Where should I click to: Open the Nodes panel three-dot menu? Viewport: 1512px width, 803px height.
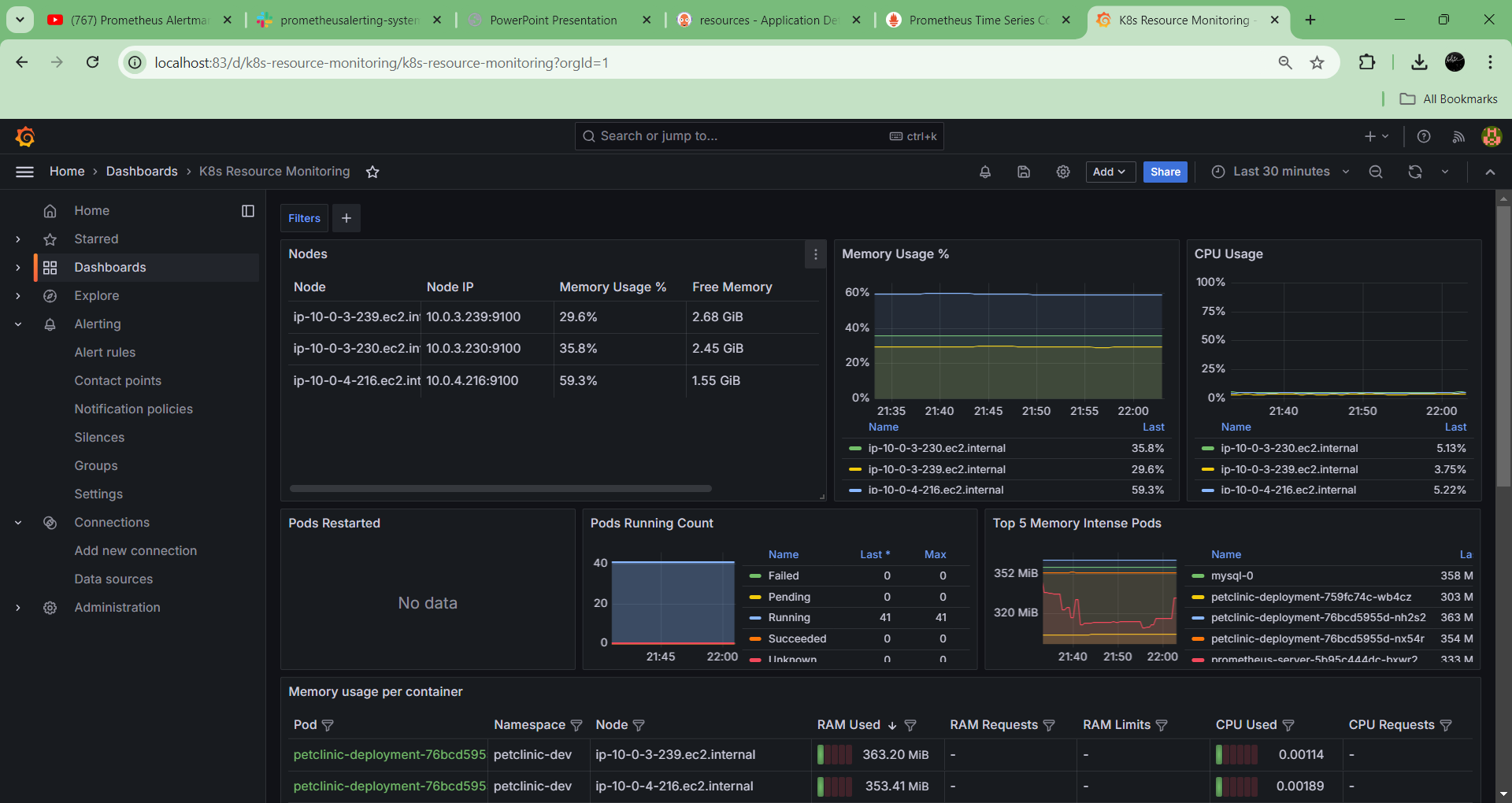coord(815,254)
